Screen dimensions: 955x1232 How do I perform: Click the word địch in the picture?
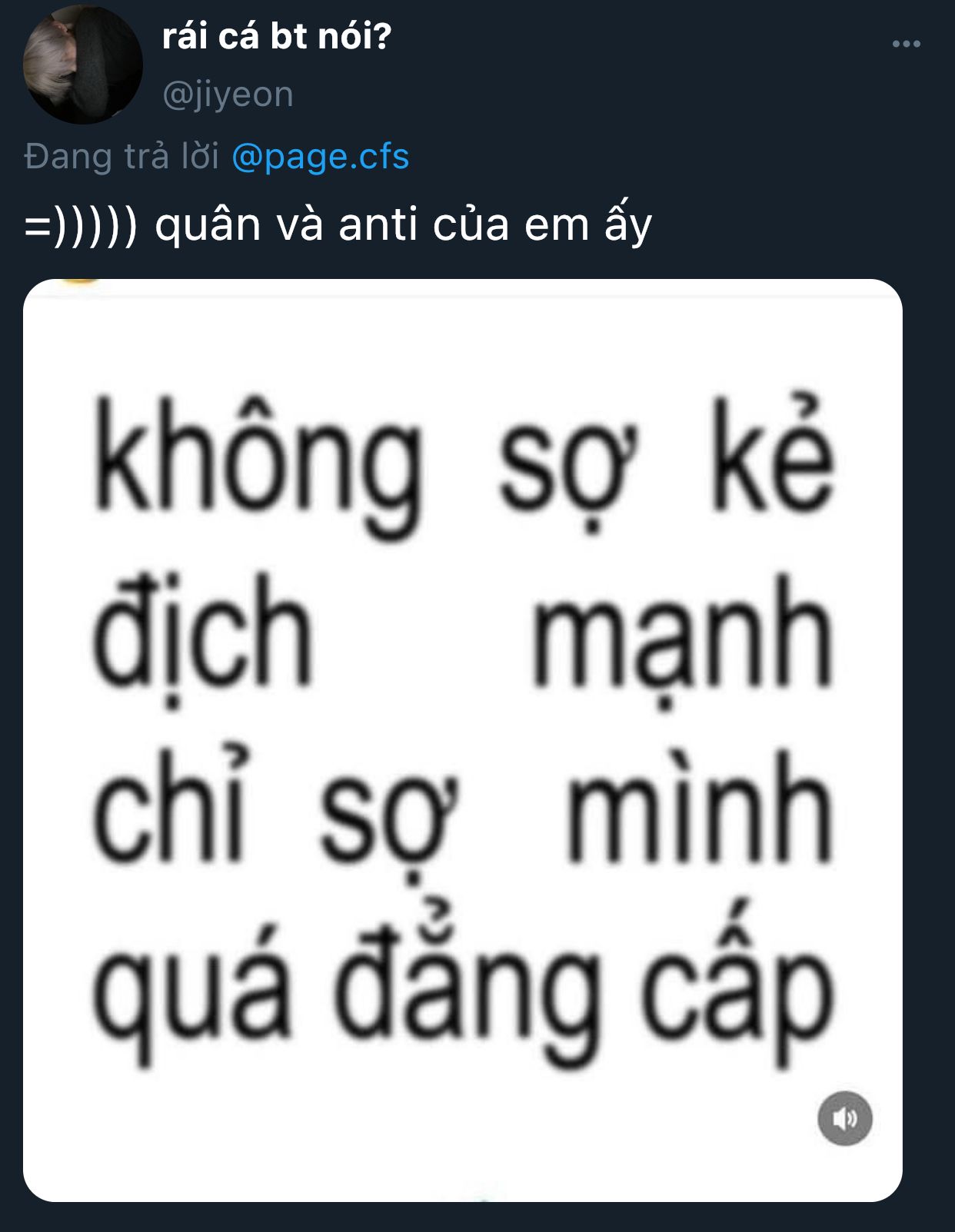(202, 639)
